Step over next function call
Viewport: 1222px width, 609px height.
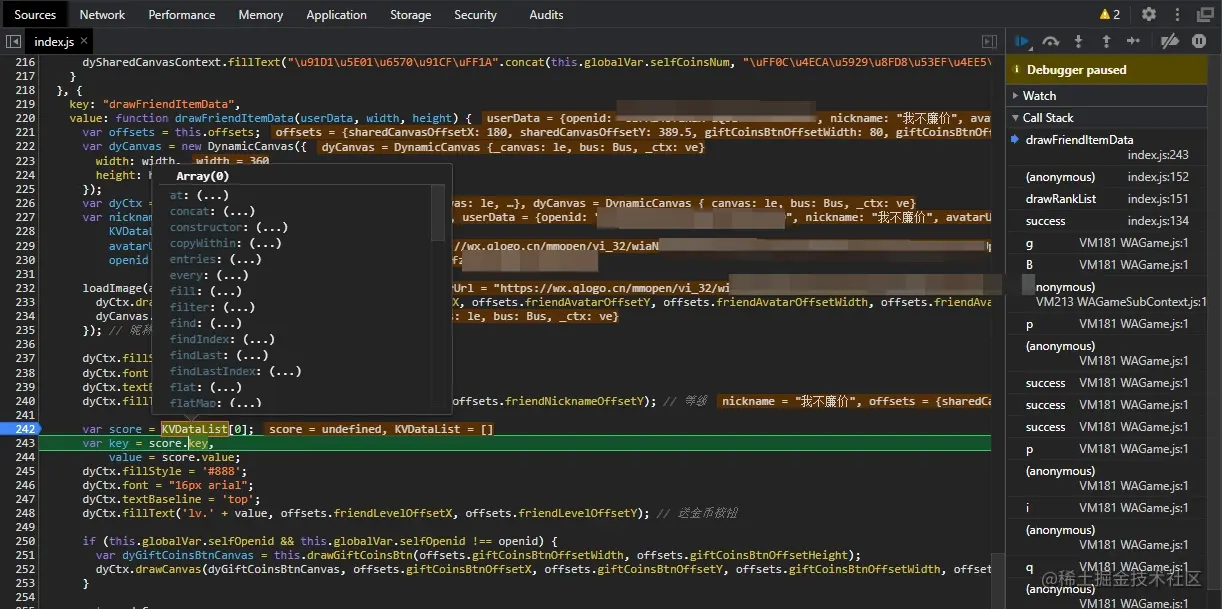click(x=1050, y=41)
